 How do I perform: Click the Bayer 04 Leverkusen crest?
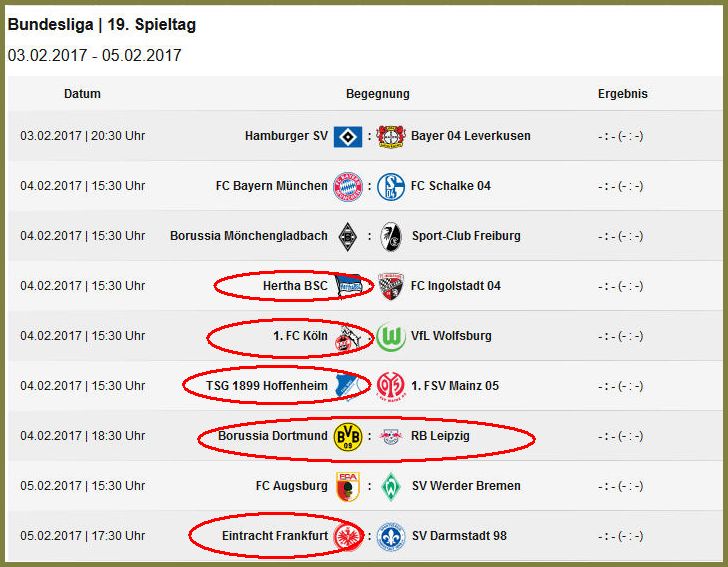[x=391, y=137]
